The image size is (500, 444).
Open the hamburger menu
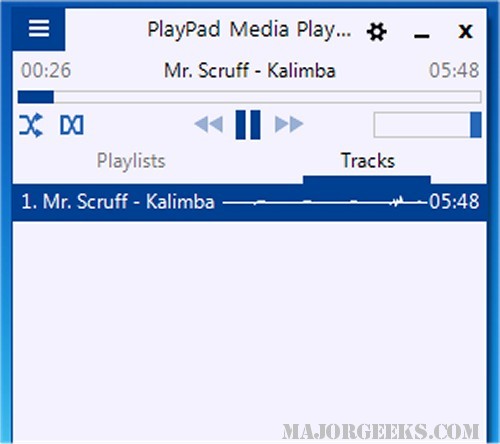point(39,29)
